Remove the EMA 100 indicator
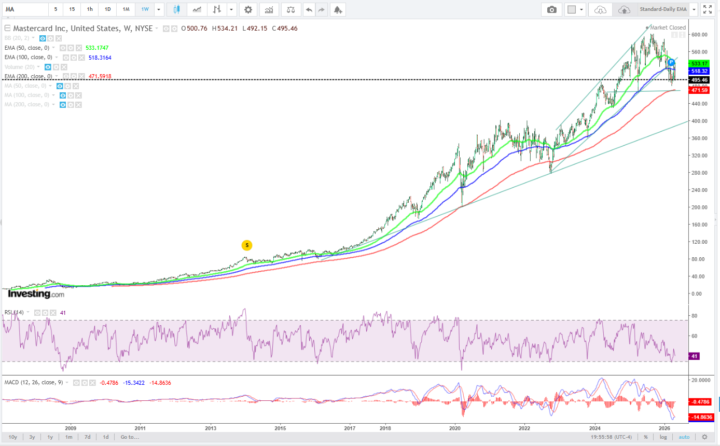The width and height of the screenshot is (720, 446). coord(81,57)
